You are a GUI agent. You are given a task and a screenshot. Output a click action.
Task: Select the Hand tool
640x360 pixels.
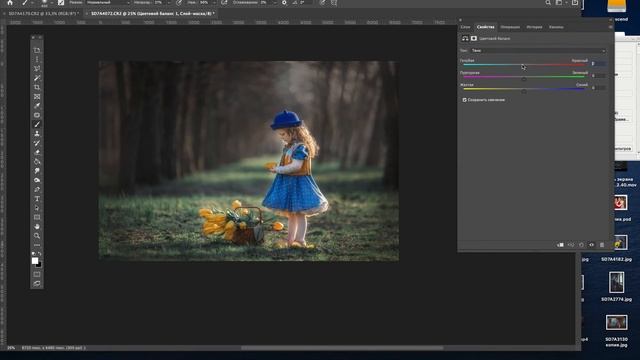point(37,227)
